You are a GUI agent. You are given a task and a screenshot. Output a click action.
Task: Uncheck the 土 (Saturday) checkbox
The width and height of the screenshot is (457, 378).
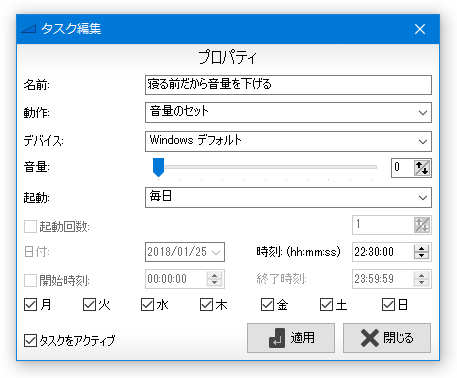326,305
